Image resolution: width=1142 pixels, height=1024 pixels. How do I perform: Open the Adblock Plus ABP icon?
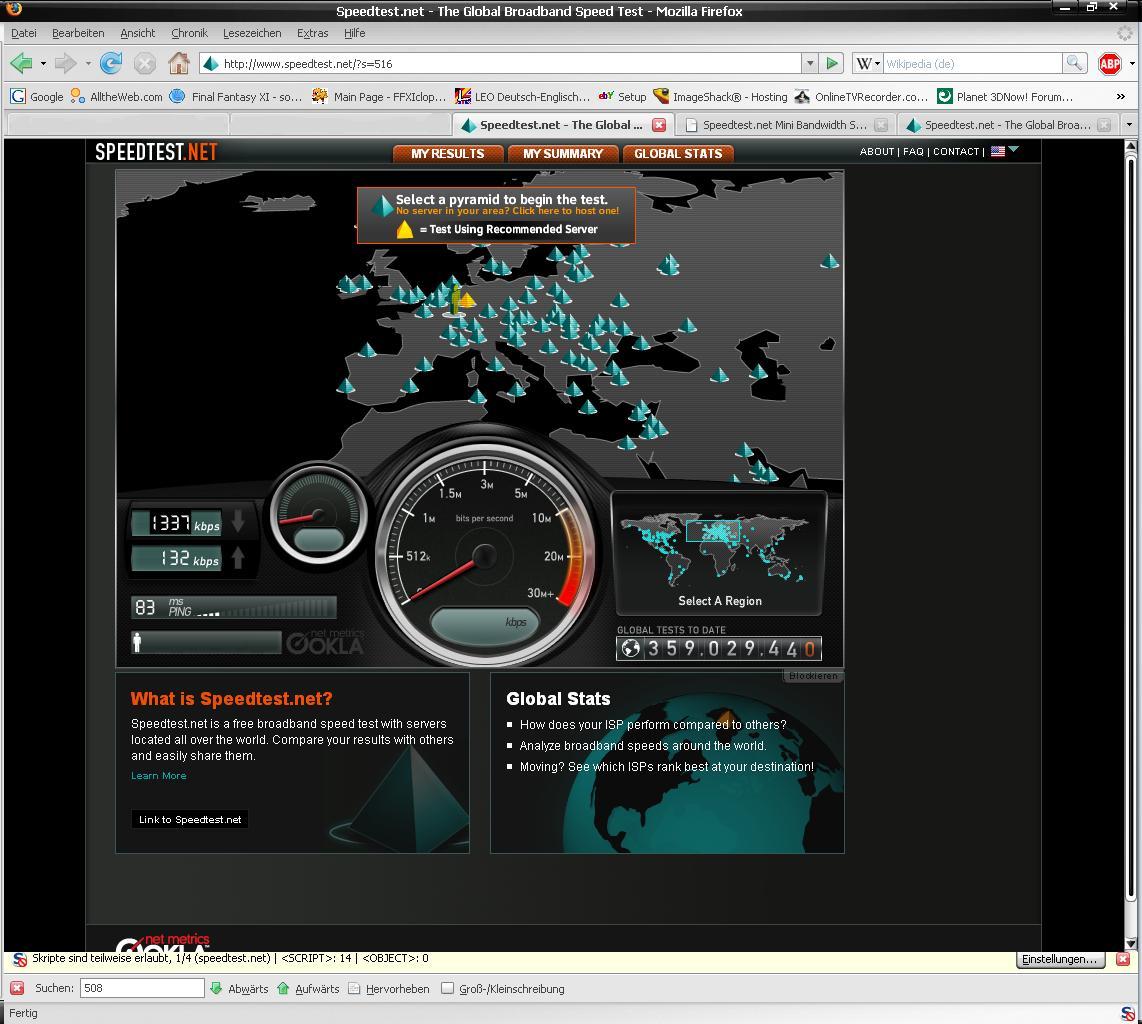(x=1110, y=64)
